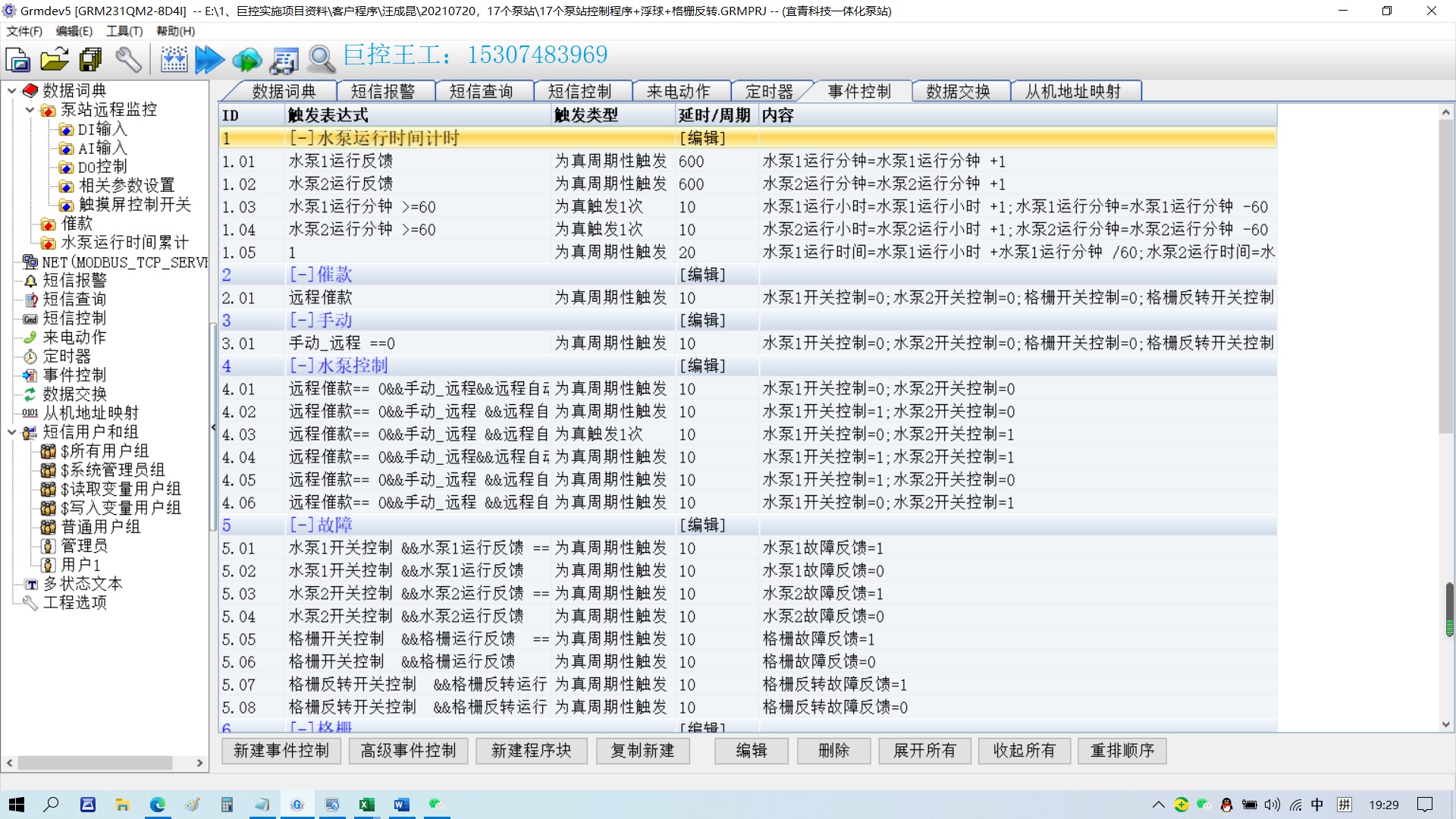Click the gray wrench settings icon

coord(128,59)
